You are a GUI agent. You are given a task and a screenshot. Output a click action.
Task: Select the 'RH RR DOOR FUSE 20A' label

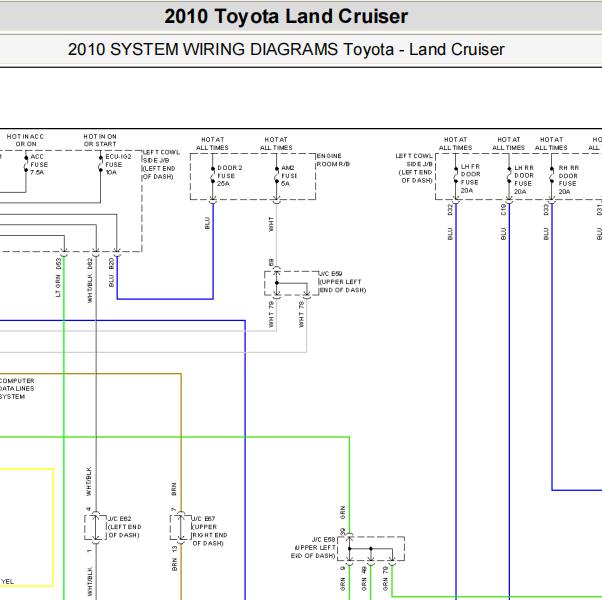click(x=568, y=180)
